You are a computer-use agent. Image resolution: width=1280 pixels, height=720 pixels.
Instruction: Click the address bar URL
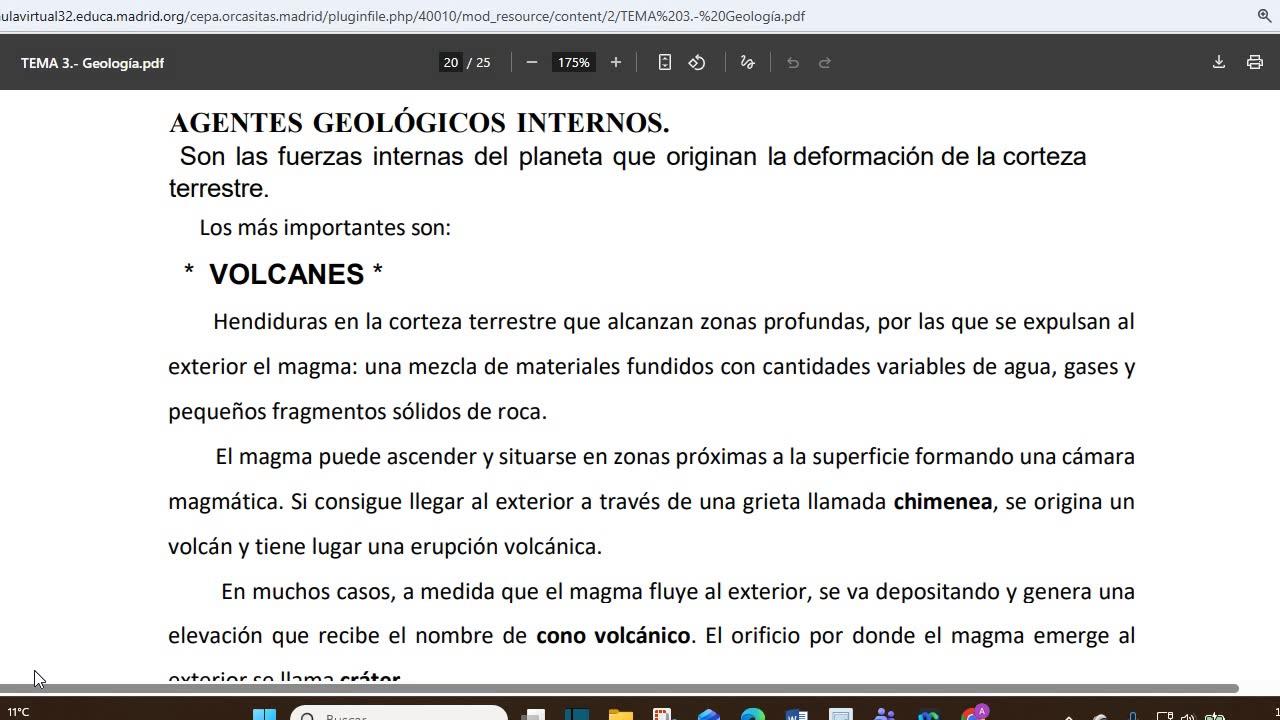pos(400,16)
